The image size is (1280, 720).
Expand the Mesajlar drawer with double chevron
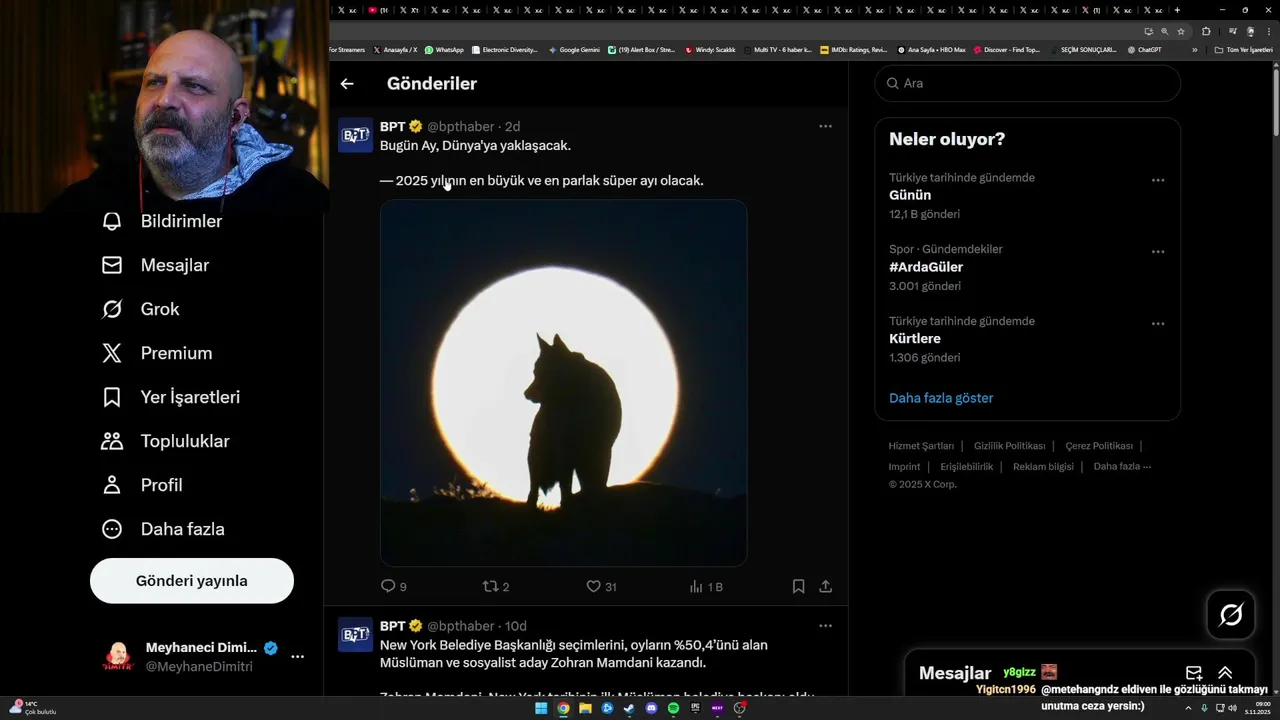[x=1225, y=673]
